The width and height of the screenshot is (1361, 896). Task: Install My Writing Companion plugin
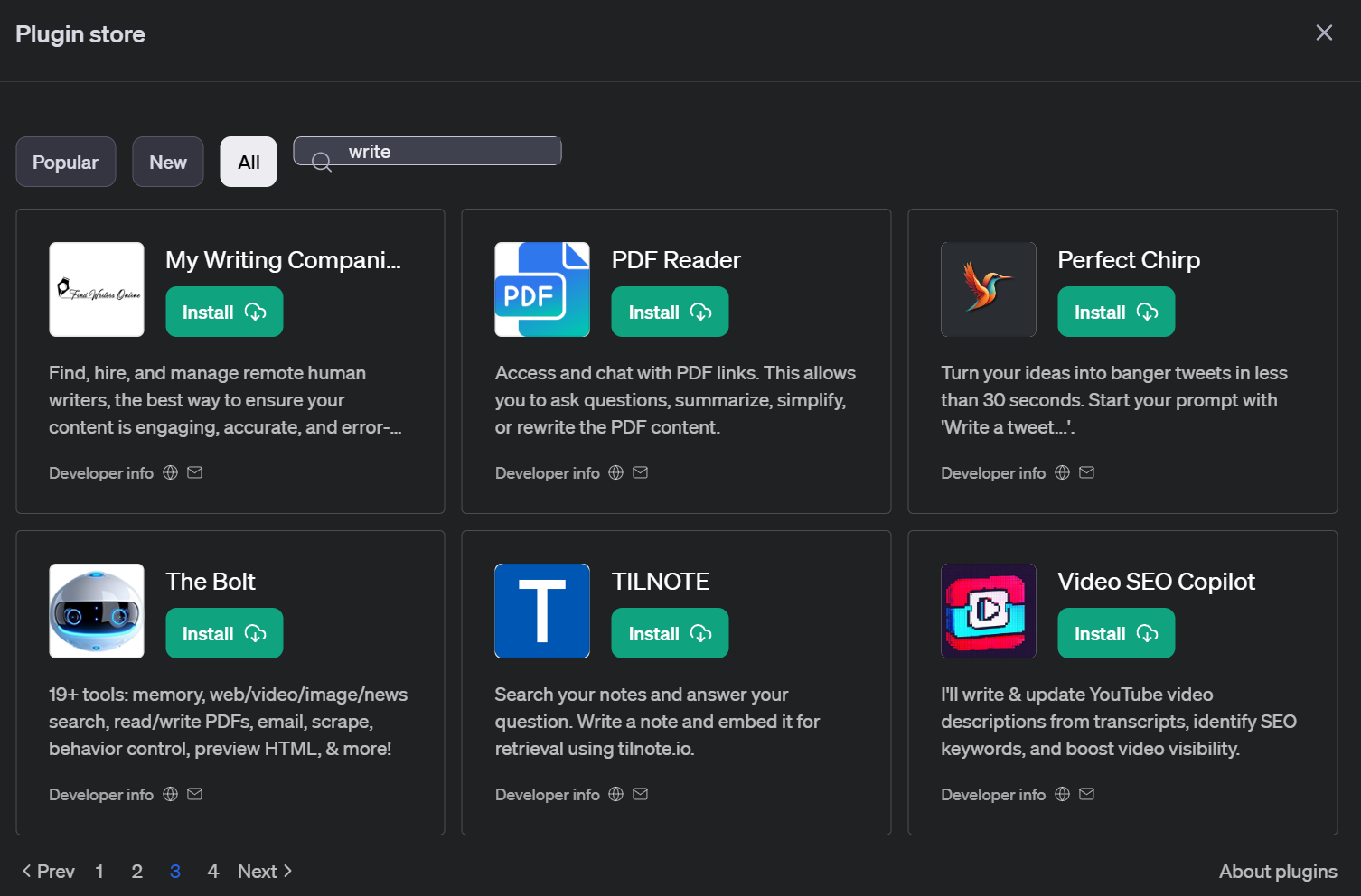(224, 313)
